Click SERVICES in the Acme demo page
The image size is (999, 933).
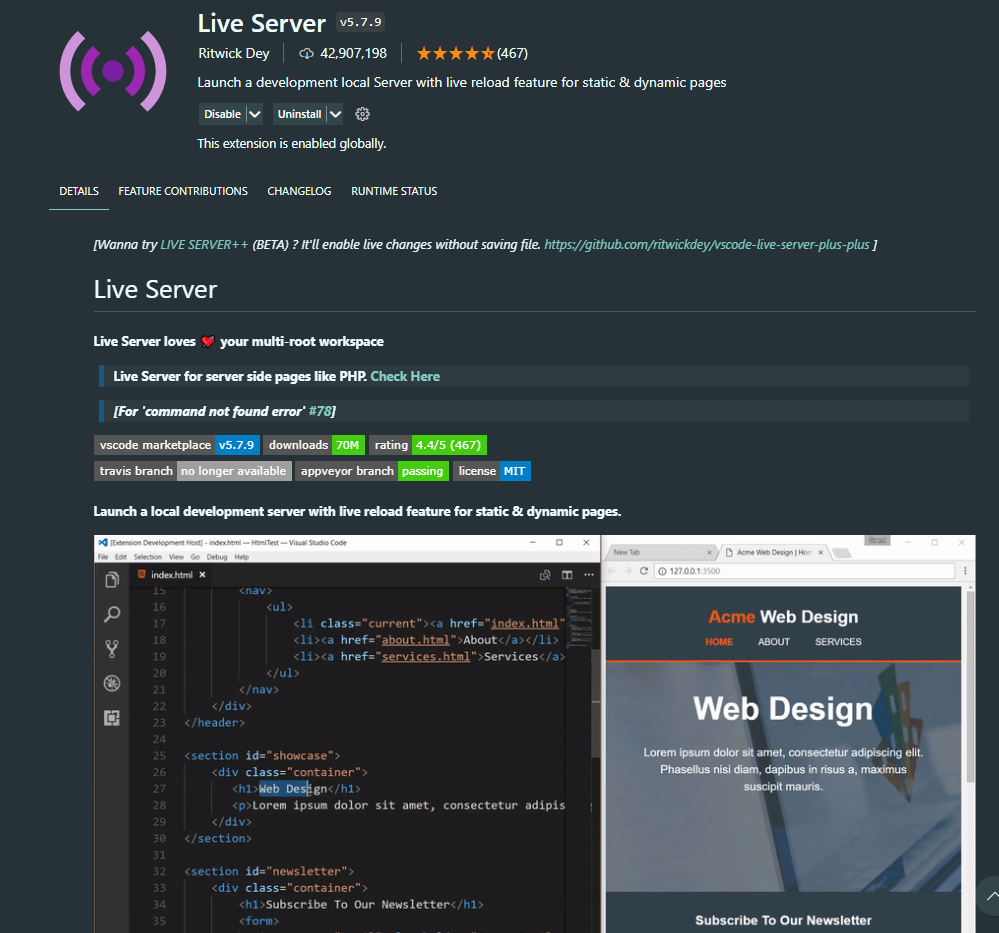coord(838,642)
